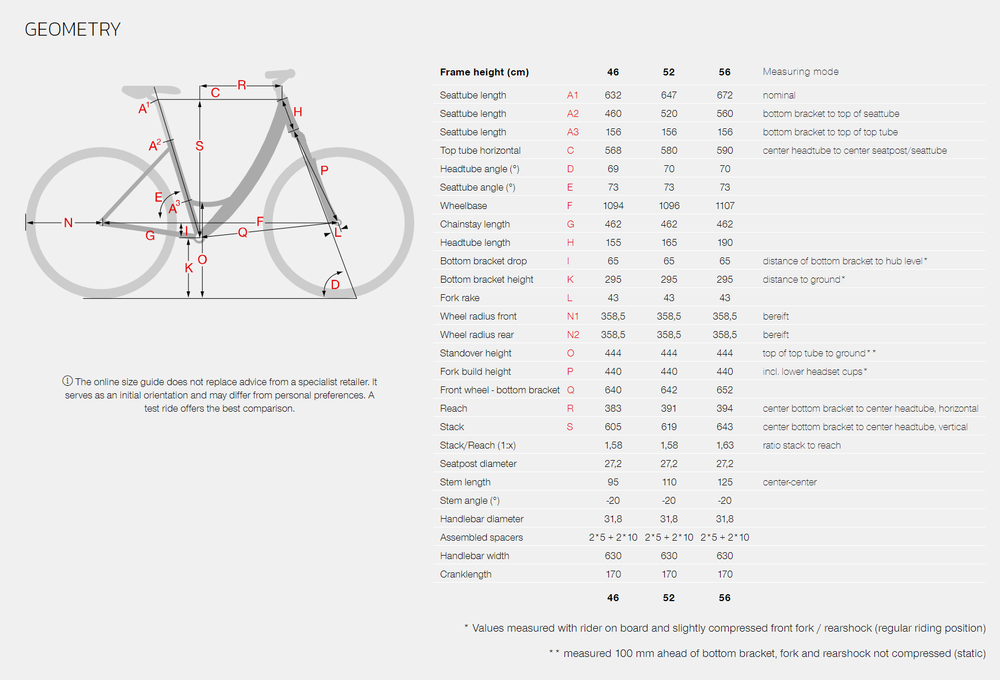
Task: Click the "Frame height (cm)" header
Action: tap(484, 72)
